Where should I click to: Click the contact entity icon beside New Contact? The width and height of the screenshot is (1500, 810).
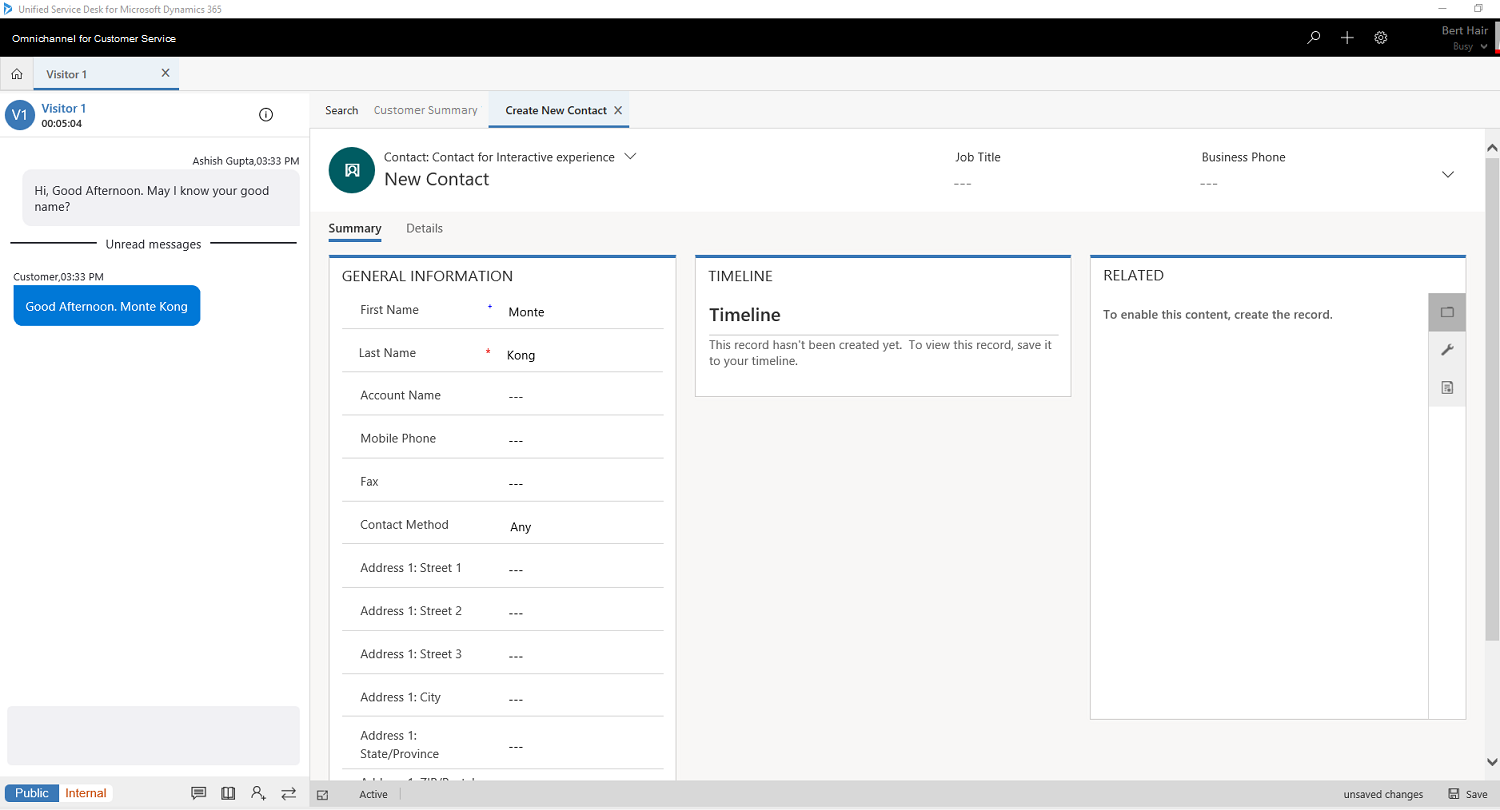click(351, 170)
